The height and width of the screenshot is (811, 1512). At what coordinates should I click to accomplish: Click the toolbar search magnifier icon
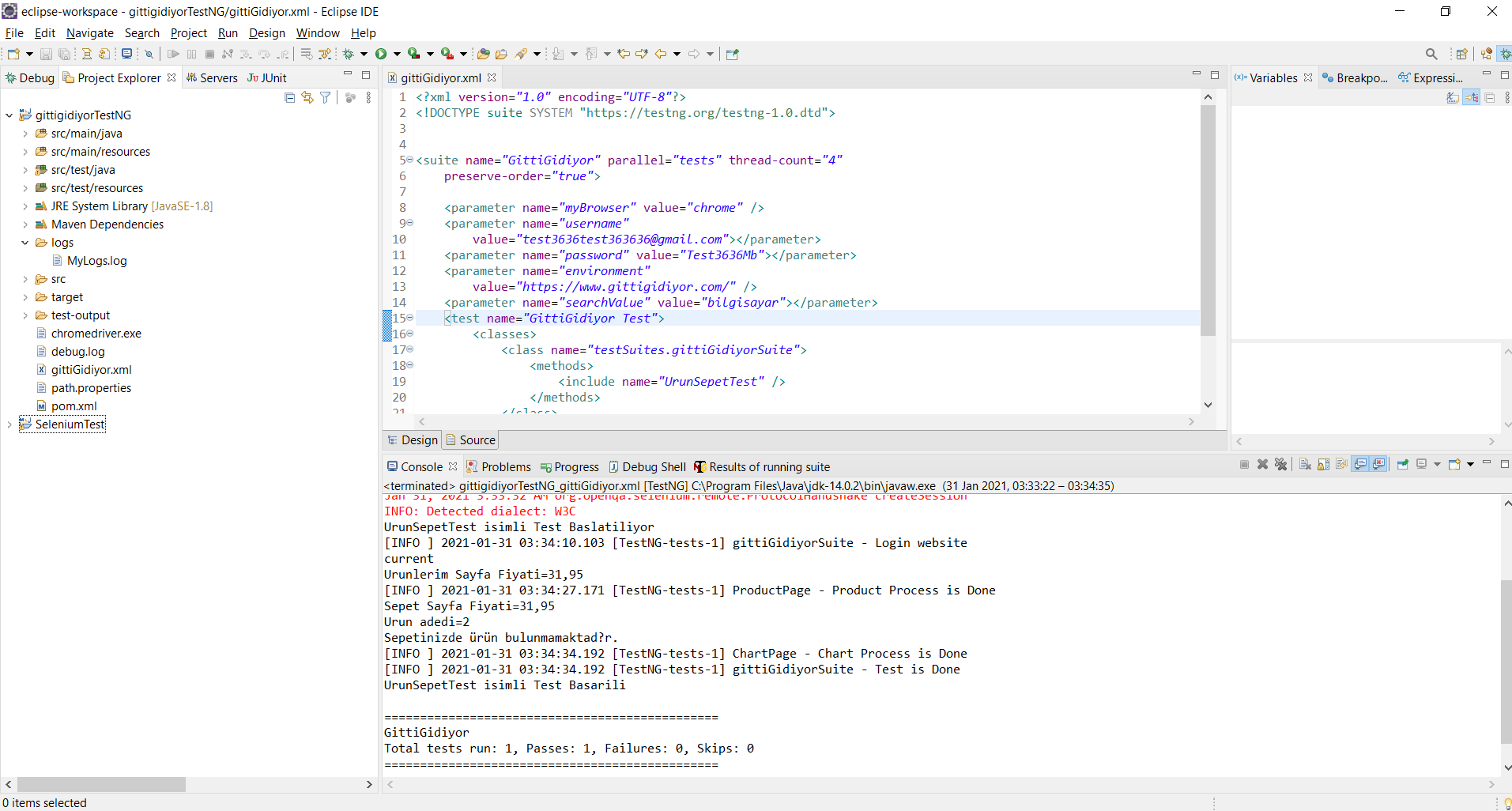click(1431, 54)
